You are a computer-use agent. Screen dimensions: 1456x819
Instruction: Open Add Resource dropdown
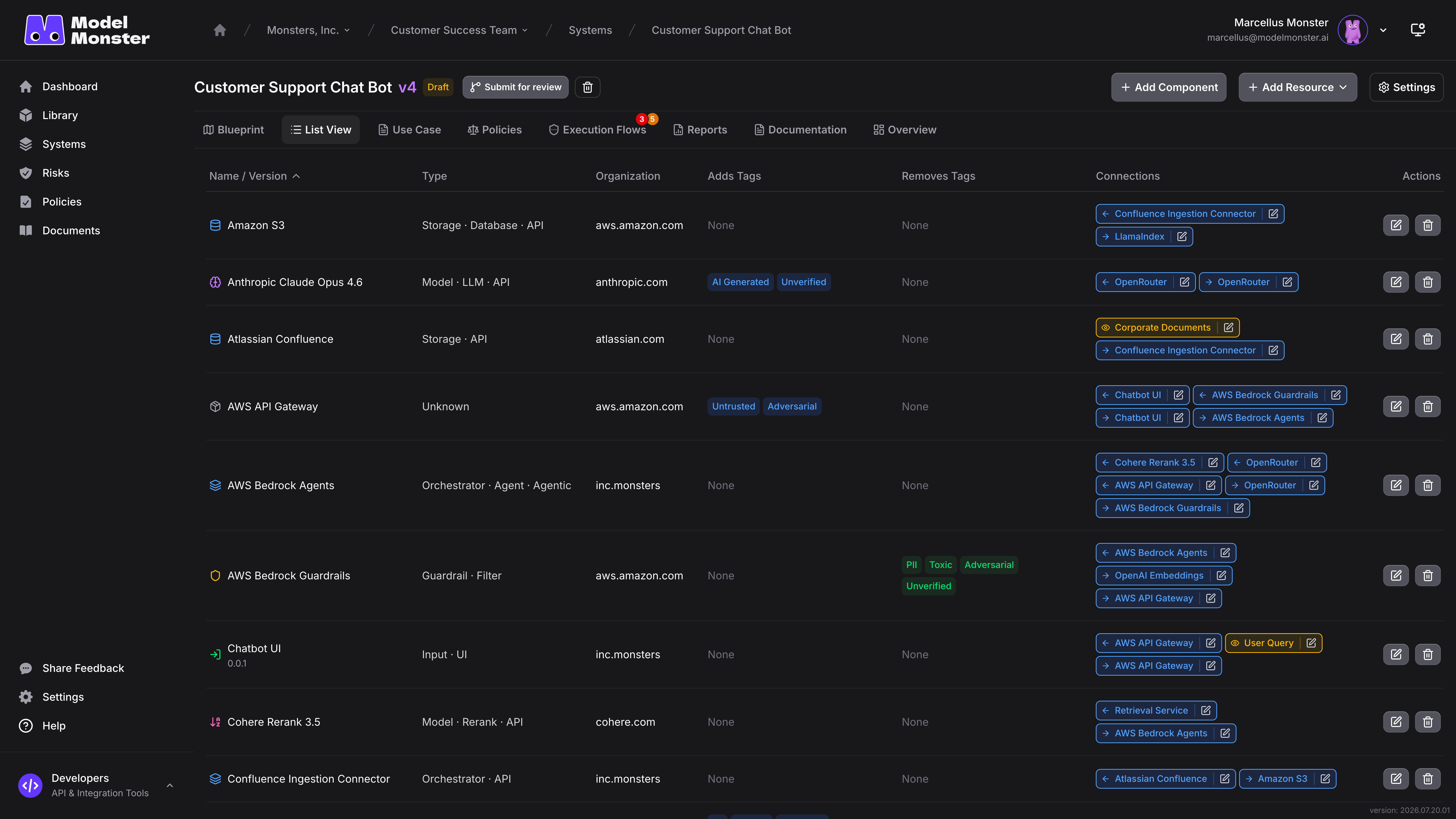1298,87
